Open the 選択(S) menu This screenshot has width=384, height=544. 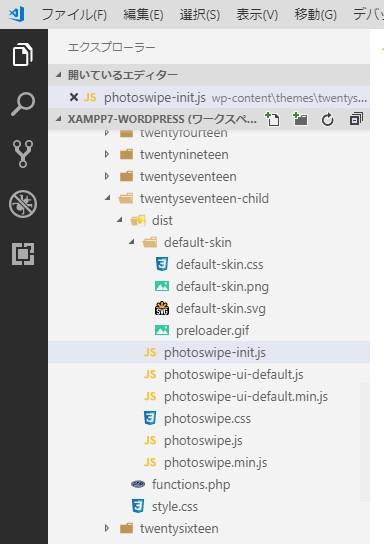pos(200,15)
